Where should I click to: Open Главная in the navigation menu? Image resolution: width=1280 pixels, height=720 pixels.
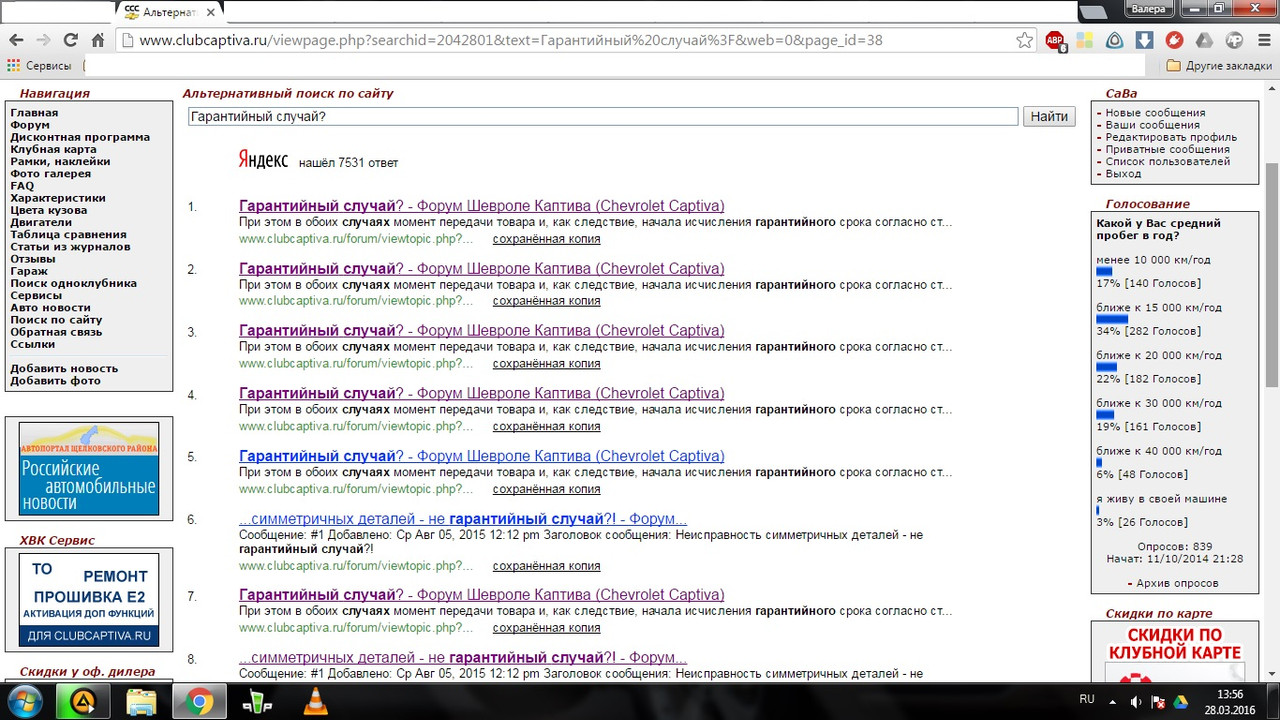coord(34,113)
